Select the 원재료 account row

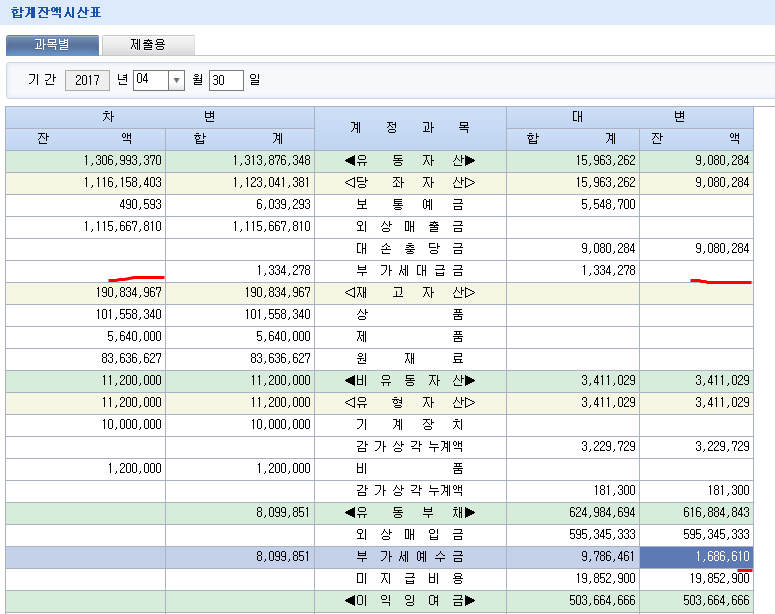(x=410, y=359)
